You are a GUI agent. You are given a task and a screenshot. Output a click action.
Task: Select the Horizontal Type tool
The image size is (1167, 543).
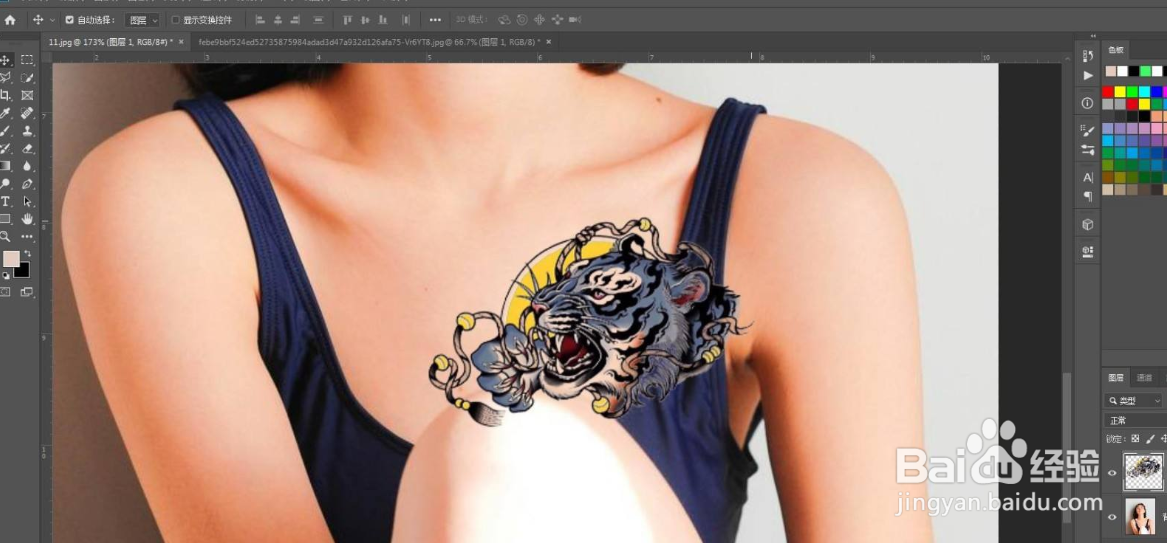[x=5, y=202]
